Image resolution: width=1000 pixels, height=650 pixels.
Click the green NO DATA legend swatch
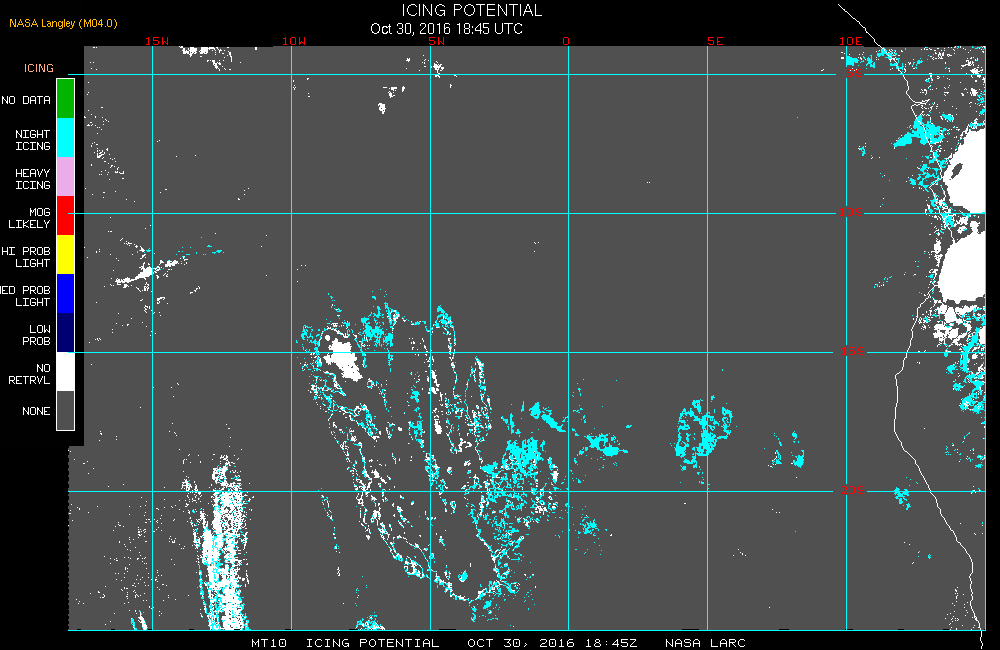point(66,99)
